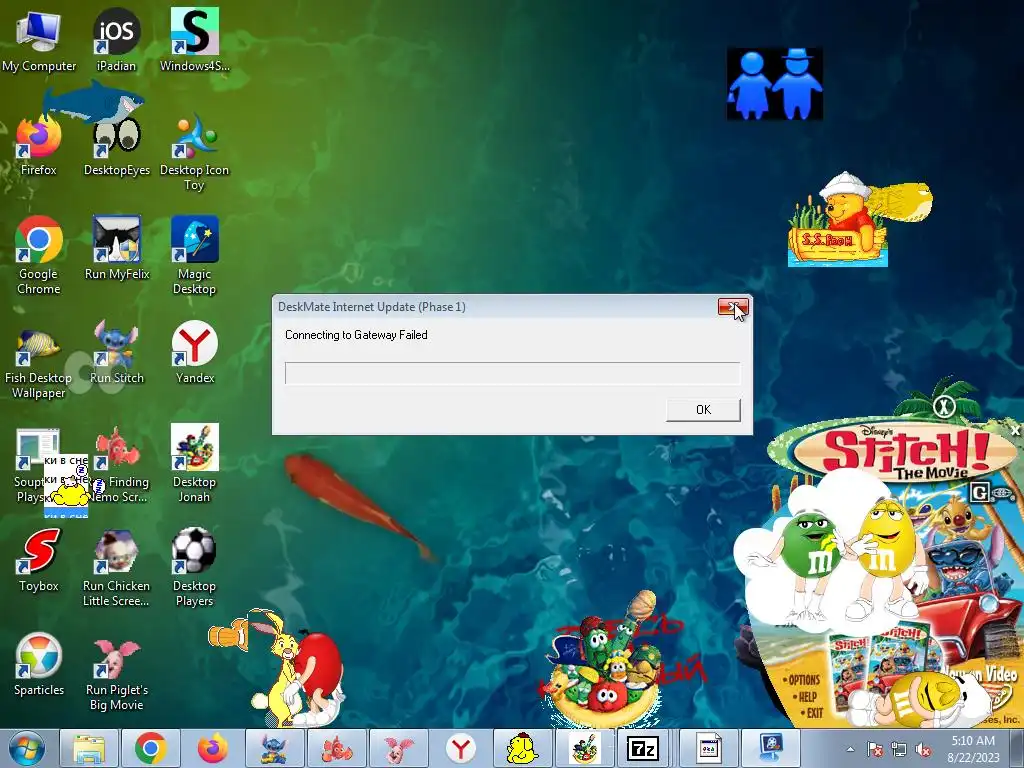The image size is (1024, 768).
Task: Choose EXIT in the Stitch movie widget
Action: [814, 713]
